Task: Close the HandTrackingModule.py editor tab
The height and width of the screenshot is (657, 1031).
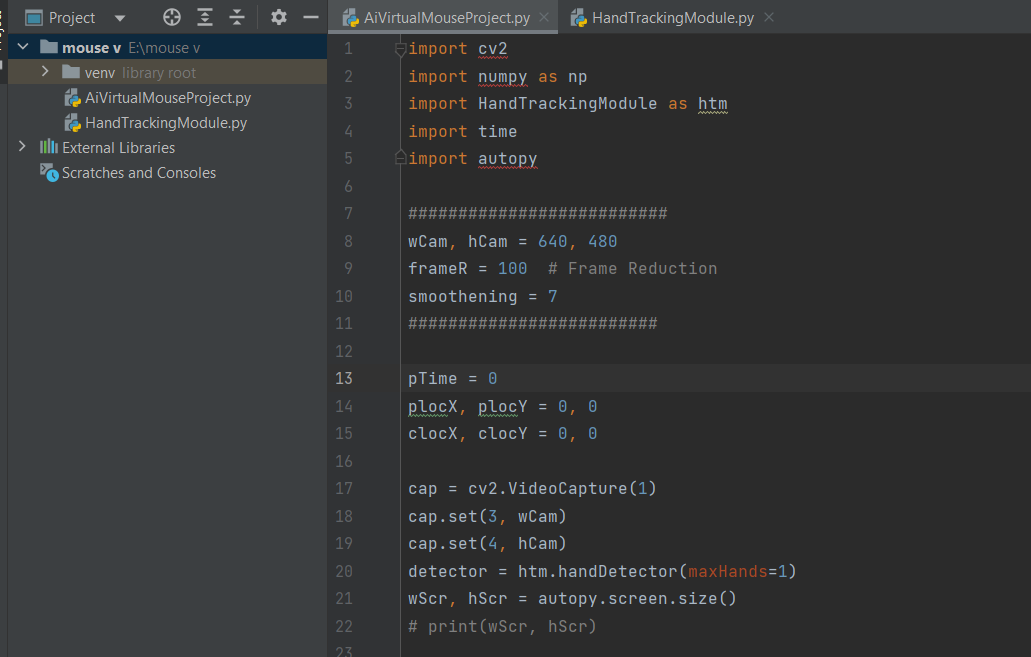Action: coord(768,17)
